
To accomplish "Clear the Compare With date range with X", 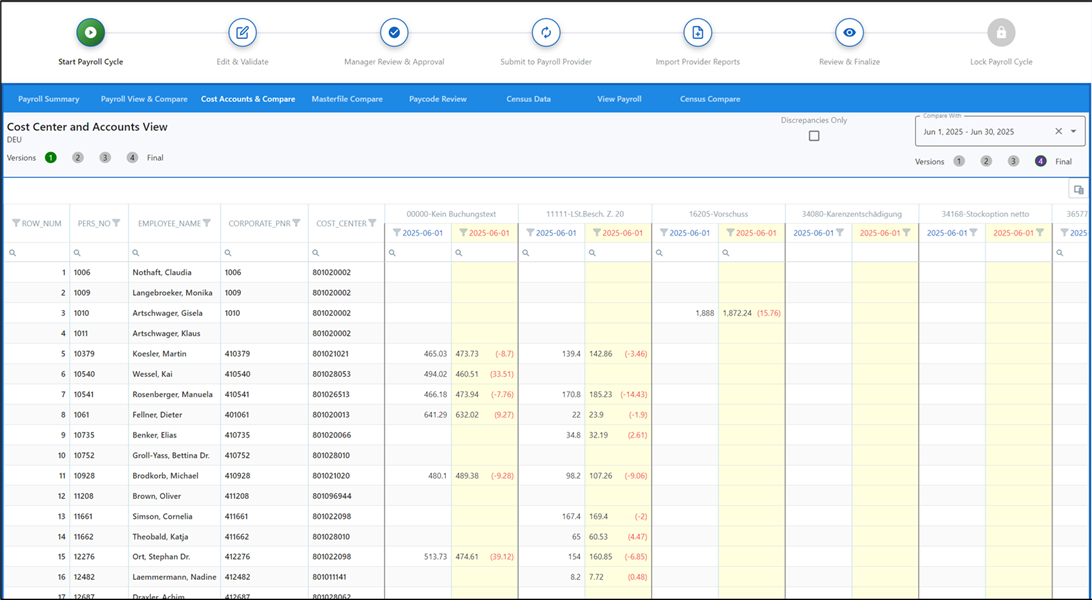I will pos(1060,130).
